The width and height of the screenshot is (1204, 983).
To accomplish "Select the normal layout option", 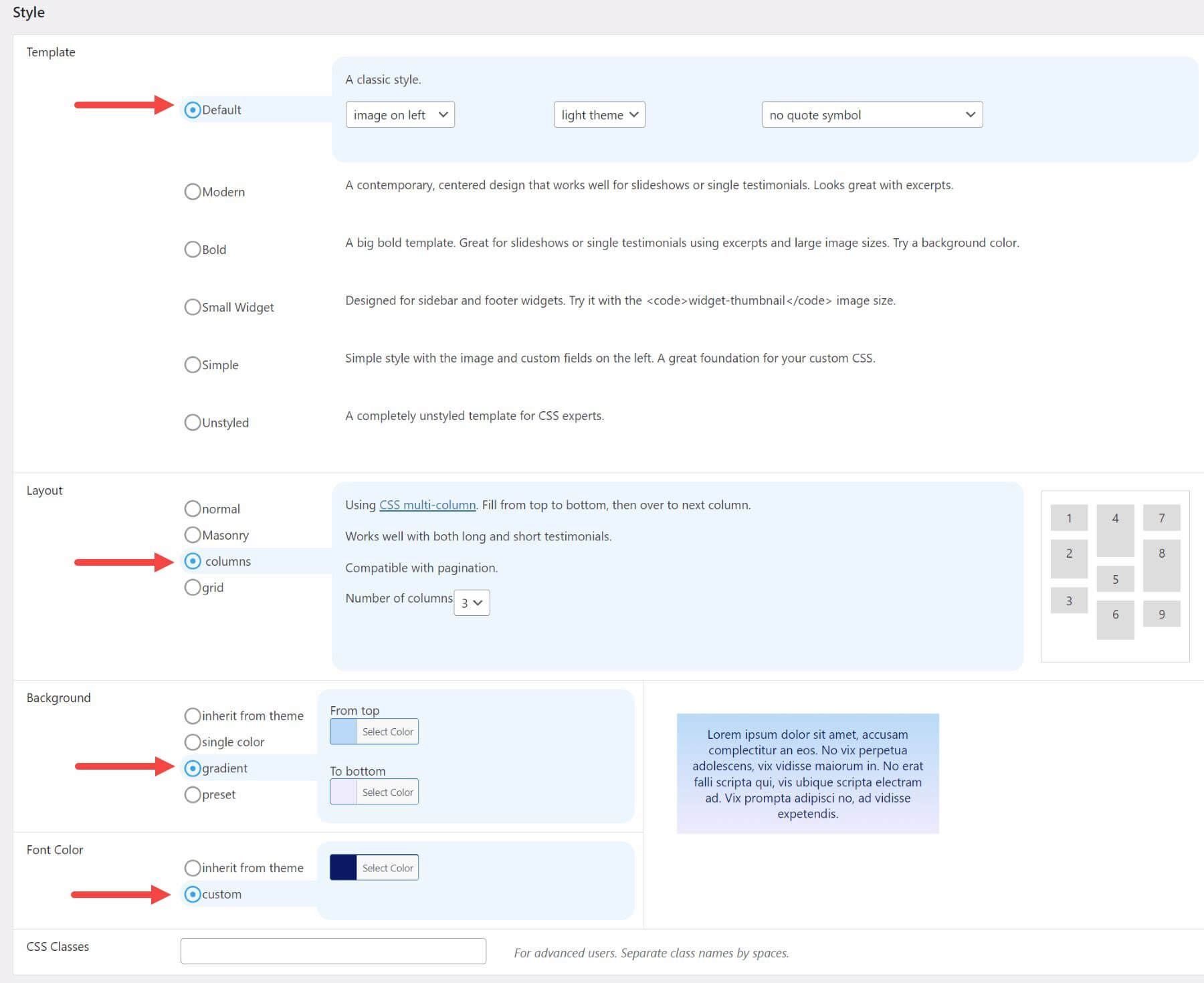I will pyautogui.click(x=193, y=508).
